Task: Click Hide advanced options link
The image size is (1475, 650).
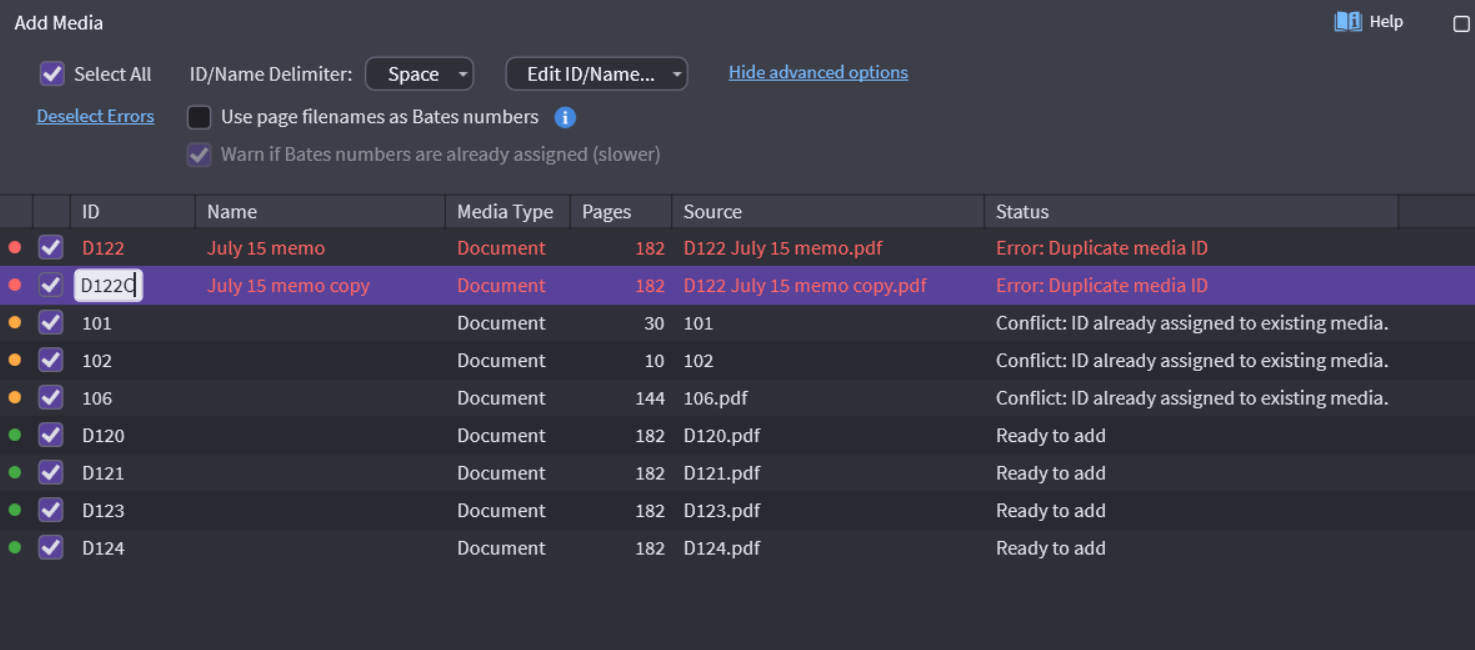Action: tap(818, 72)
